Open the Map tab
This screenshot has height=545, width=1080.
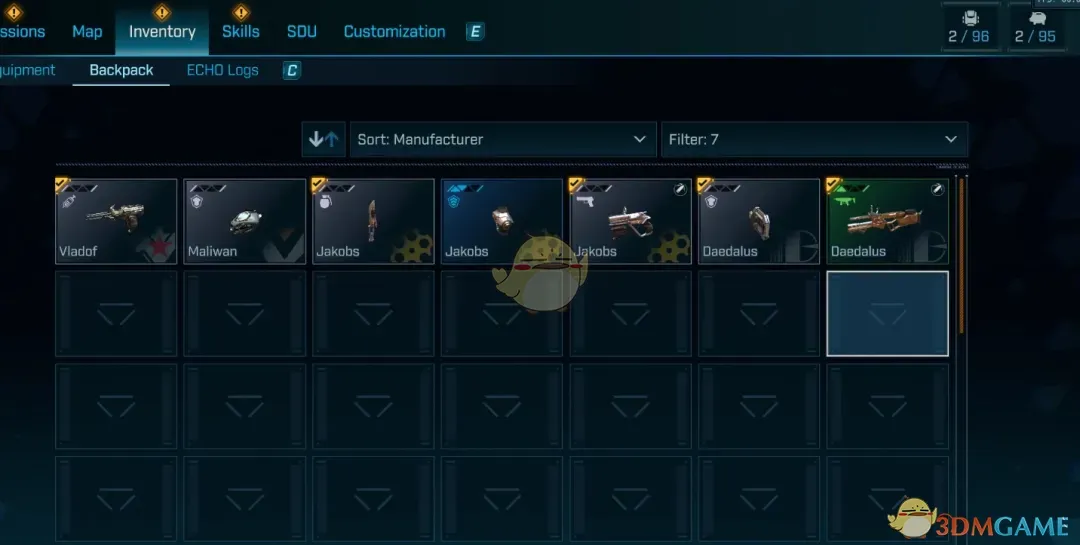tap(87, 32)
